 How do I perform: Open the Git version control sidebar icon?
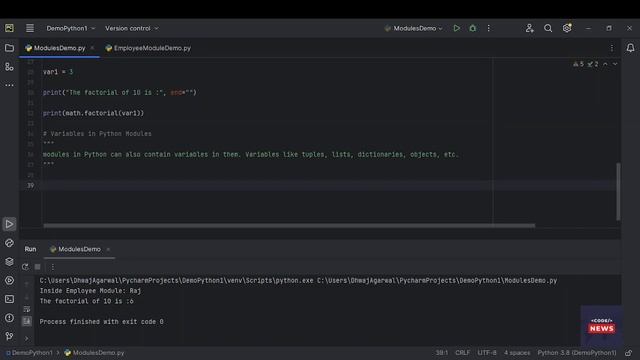[9, 336]
